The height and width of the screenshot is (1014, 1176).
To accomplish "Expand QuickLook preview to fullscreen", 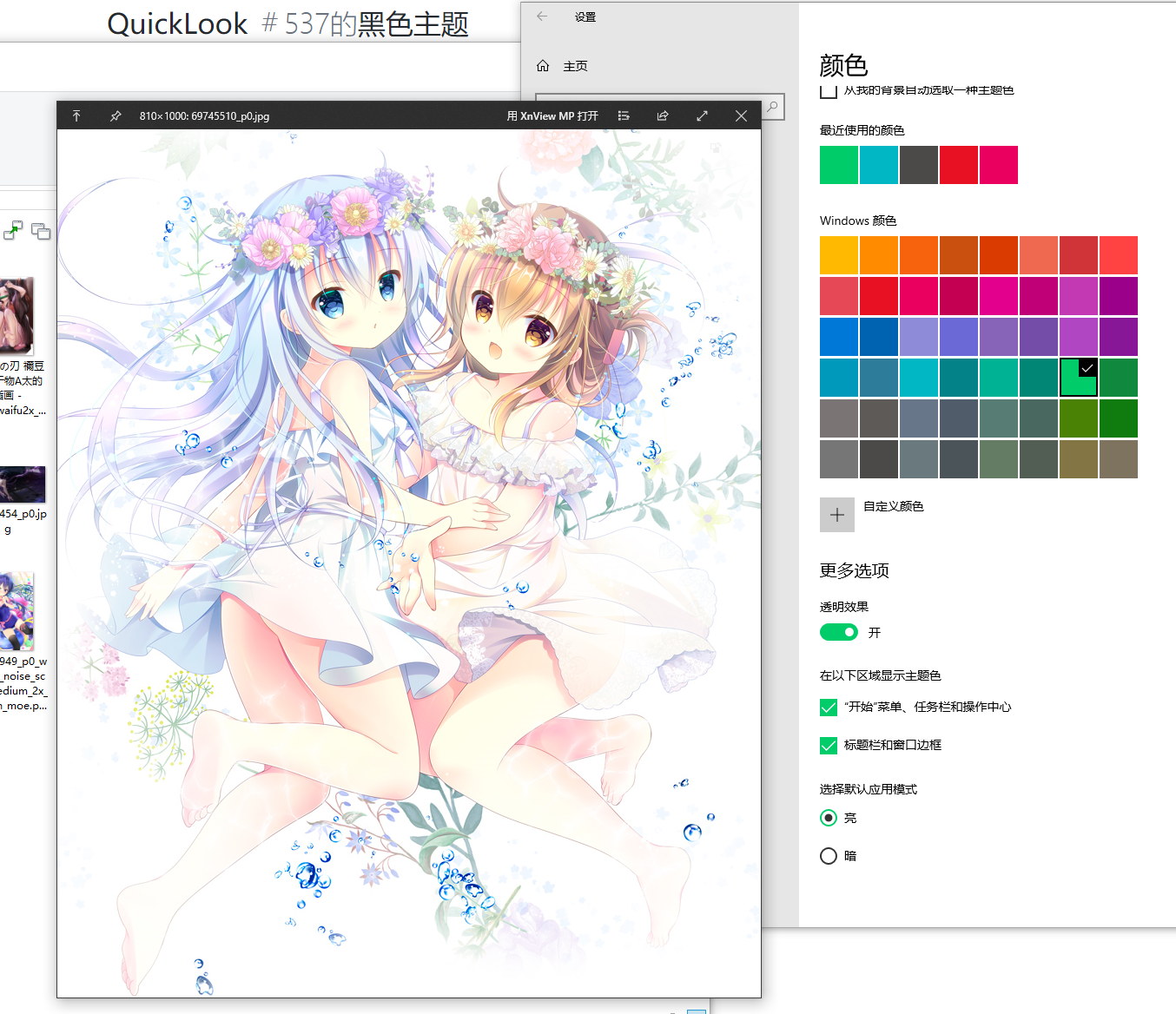I will [702, 115].
